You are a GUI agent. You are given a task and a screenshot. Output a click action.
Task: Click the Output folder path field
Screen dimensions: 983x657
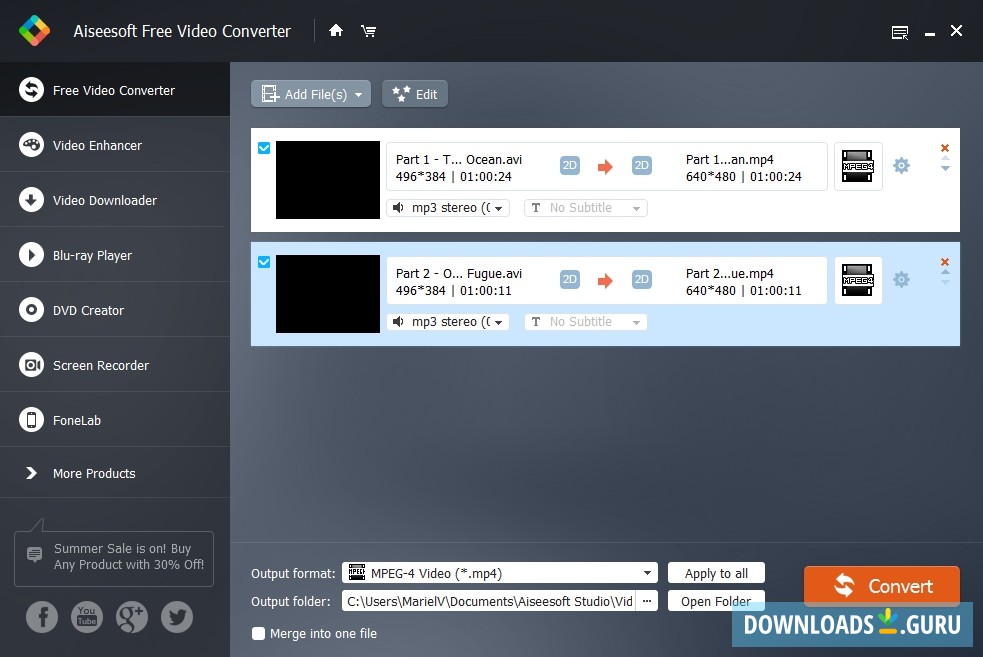(489, 601)
